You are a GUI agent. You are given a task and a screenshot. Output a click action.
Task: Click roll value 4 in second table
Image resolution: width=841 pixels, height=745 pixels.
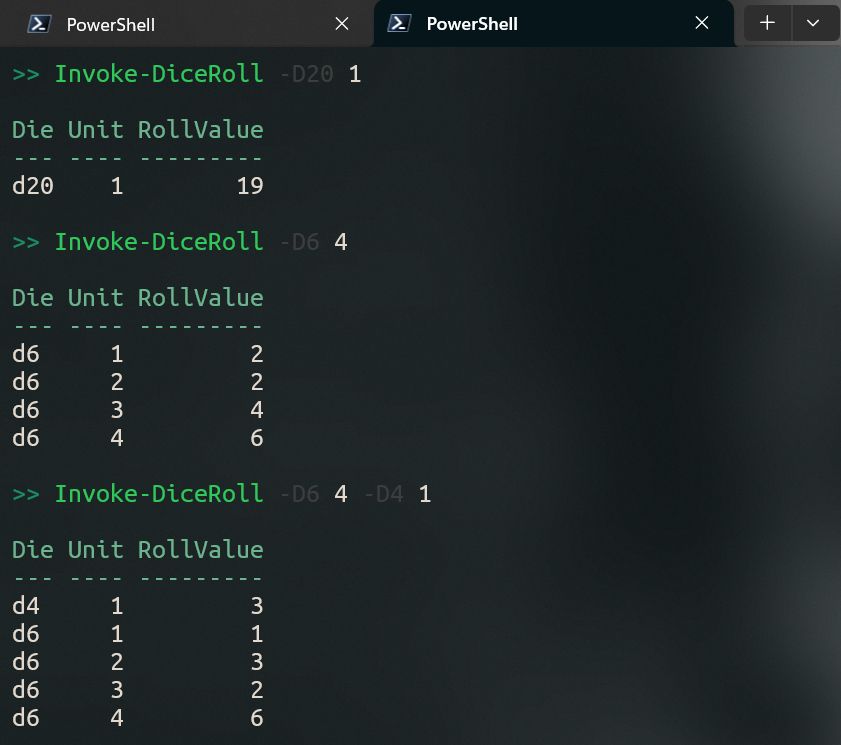pos(257,410)
